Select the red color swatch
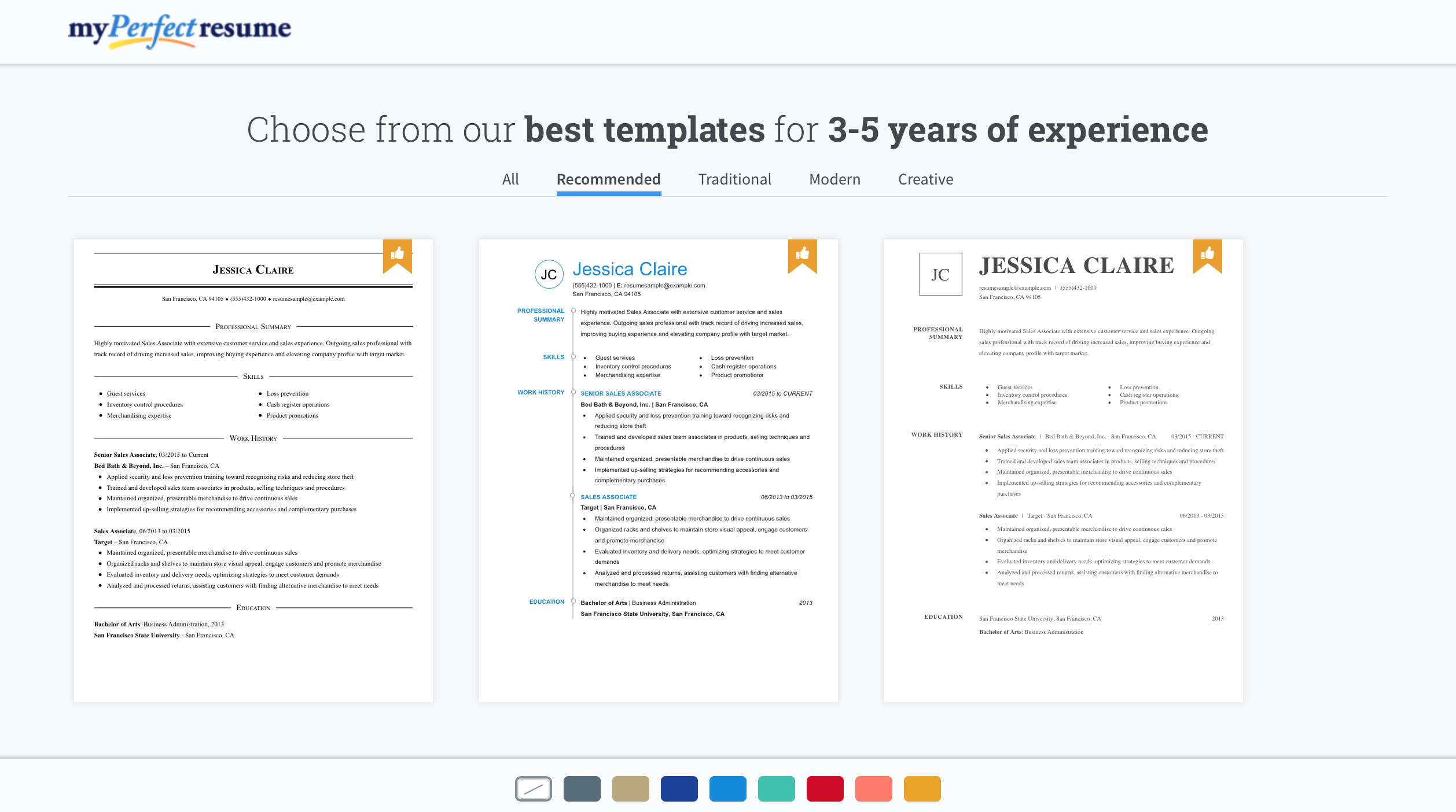 tap(823, 789)
